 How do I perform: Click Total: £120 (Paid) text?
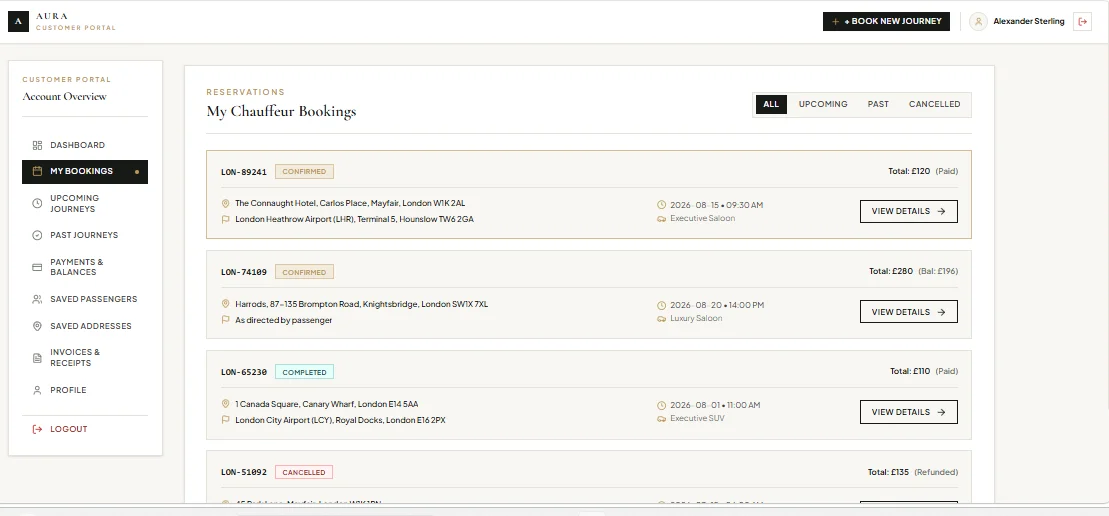click(x=923, y=171)
